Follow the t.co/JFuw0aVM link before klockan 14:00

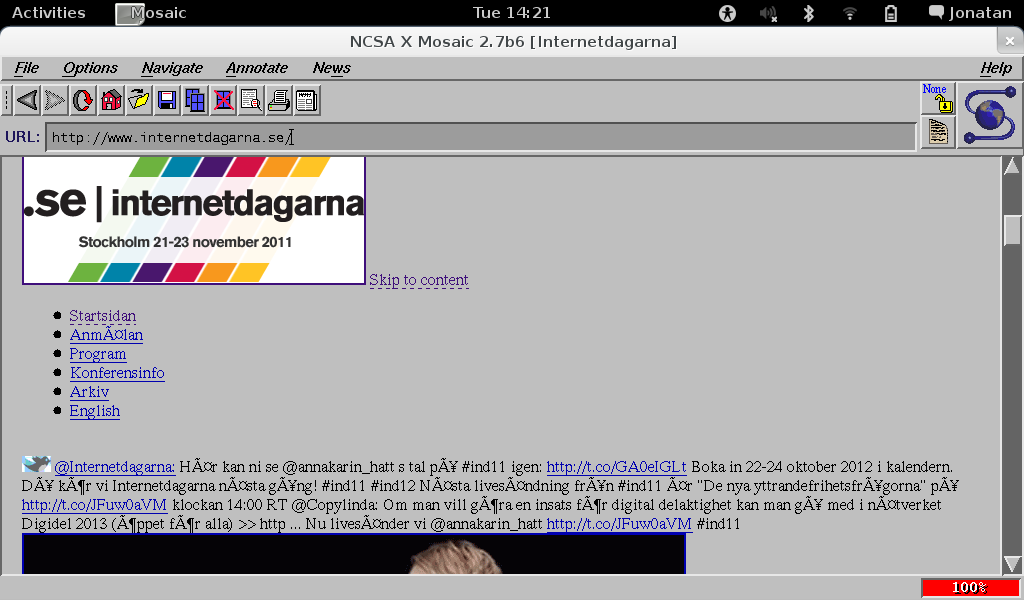94,505
